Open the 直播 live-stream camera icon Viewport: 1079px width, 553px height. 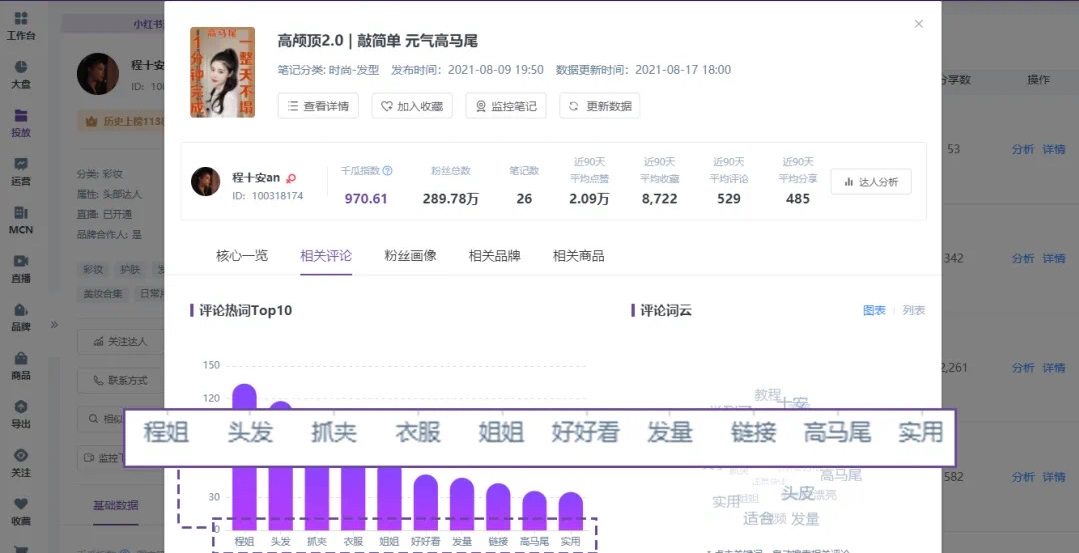pyautogui.click(x=21, y=261)
